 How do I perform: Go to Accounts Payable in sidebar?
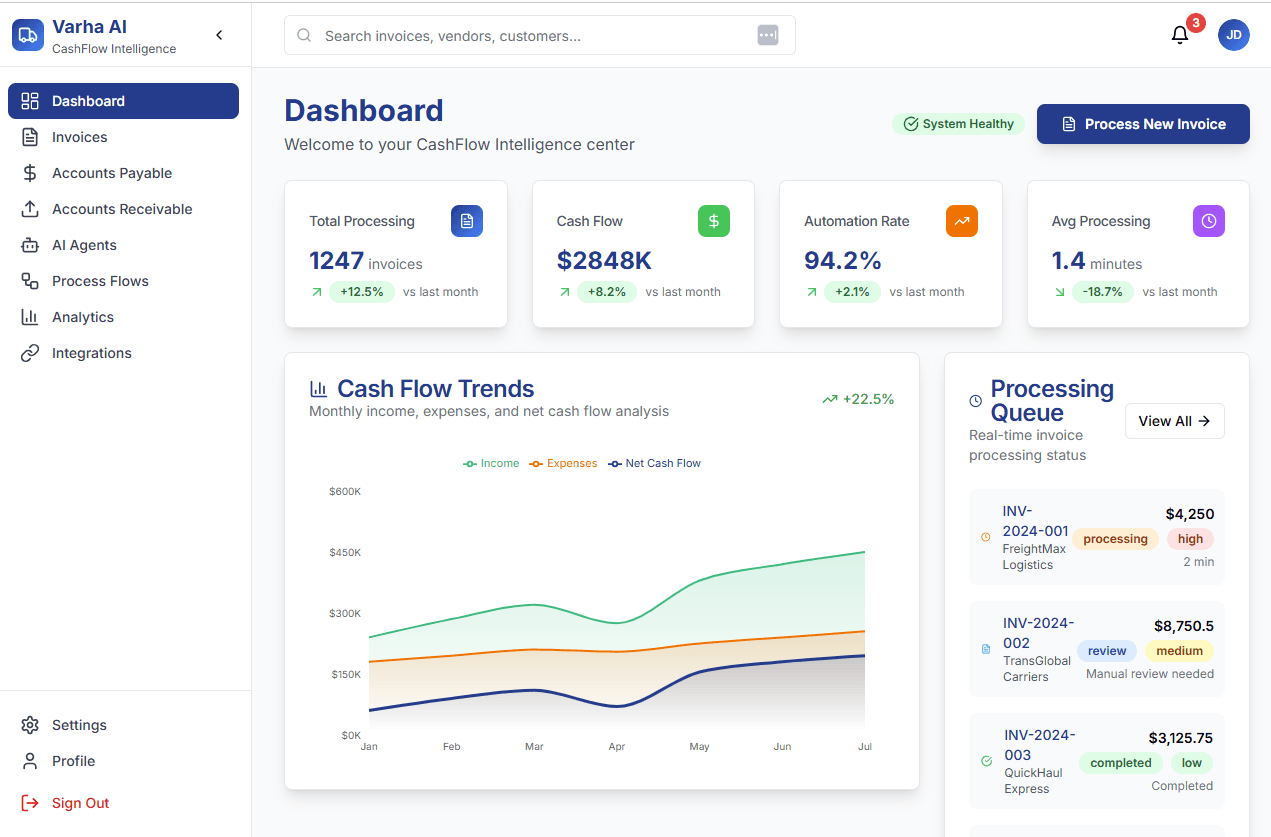coord(112,173)
